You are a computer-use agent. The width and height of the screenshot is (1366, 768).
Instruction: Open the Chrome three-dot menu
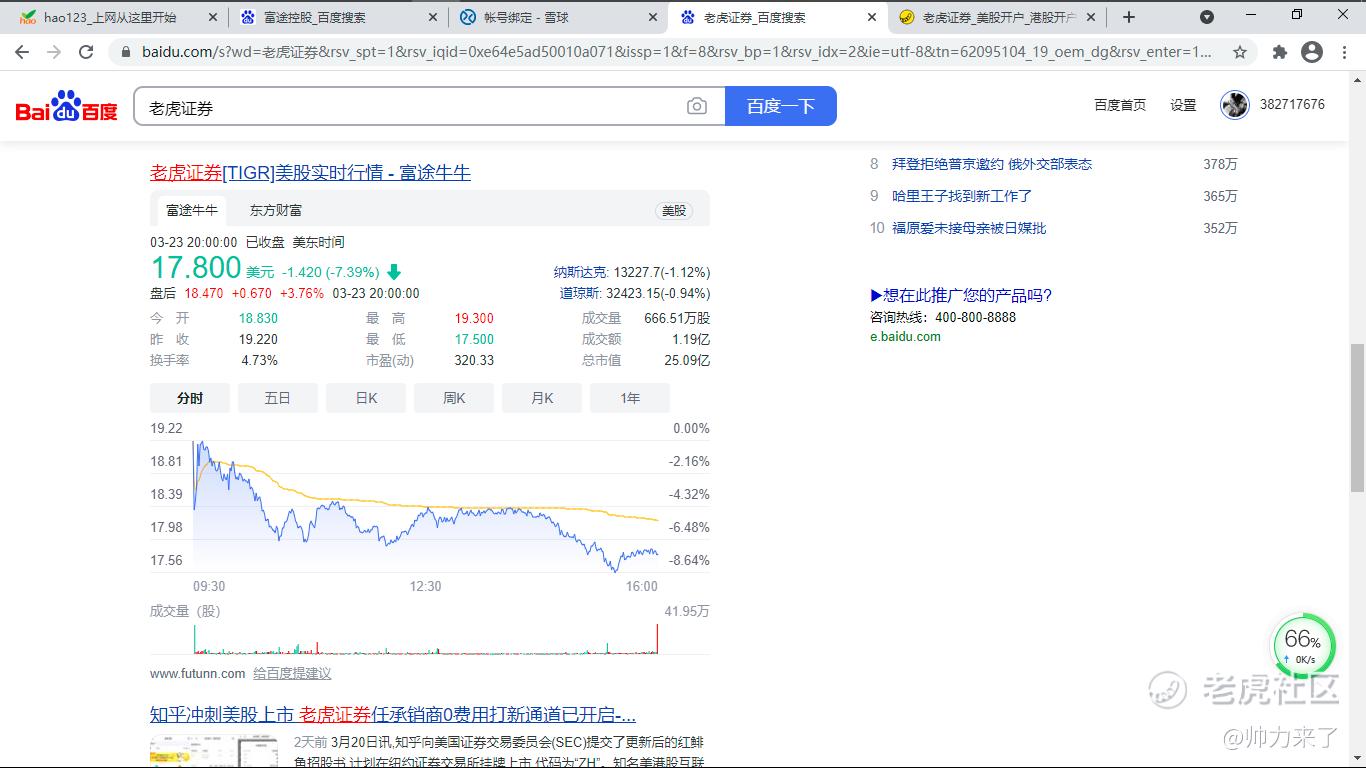(x=1345, y=52)
